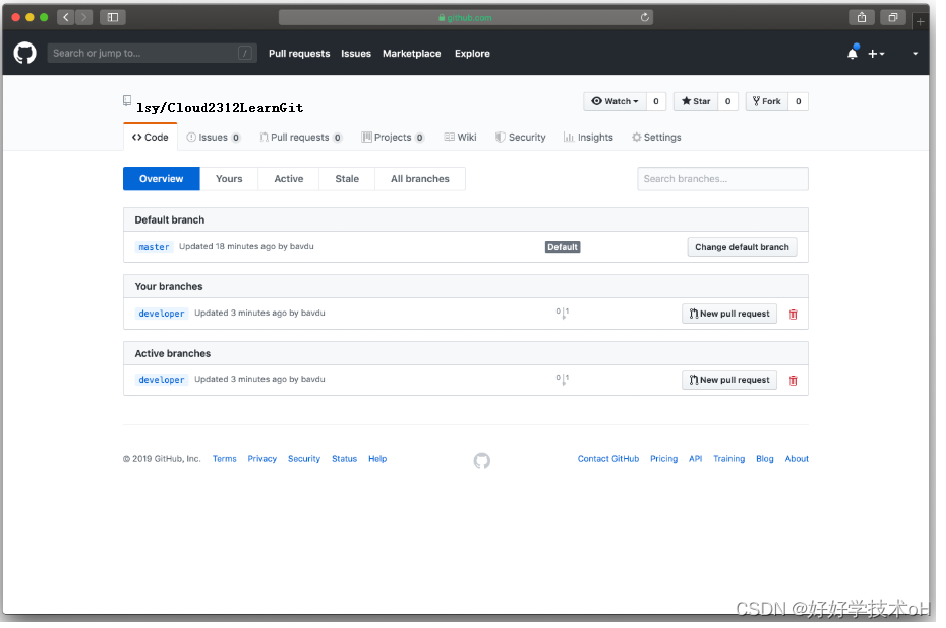
Task: Switch to the Projects tab
Action: [x=392, y=138]
